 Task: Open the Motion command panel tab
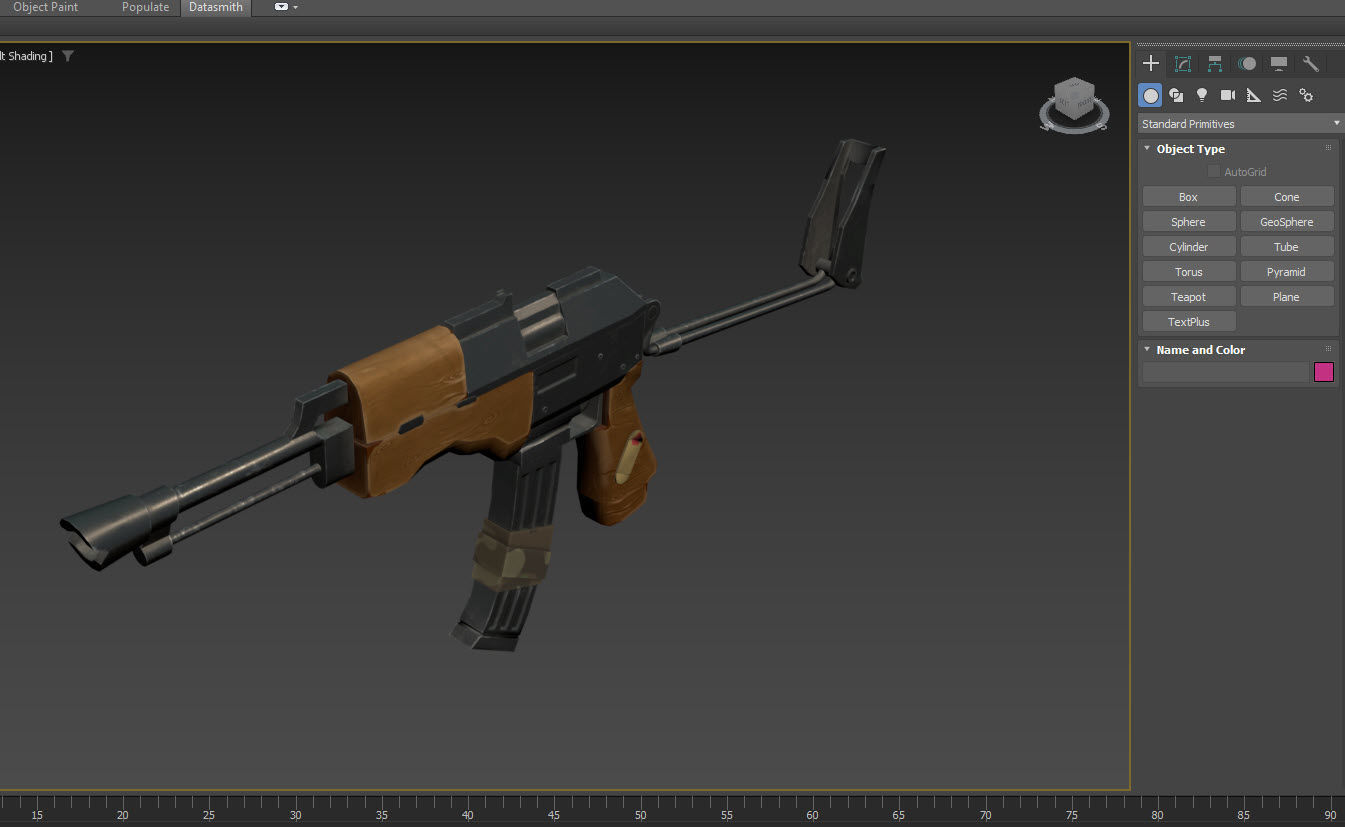point(1247,64)
